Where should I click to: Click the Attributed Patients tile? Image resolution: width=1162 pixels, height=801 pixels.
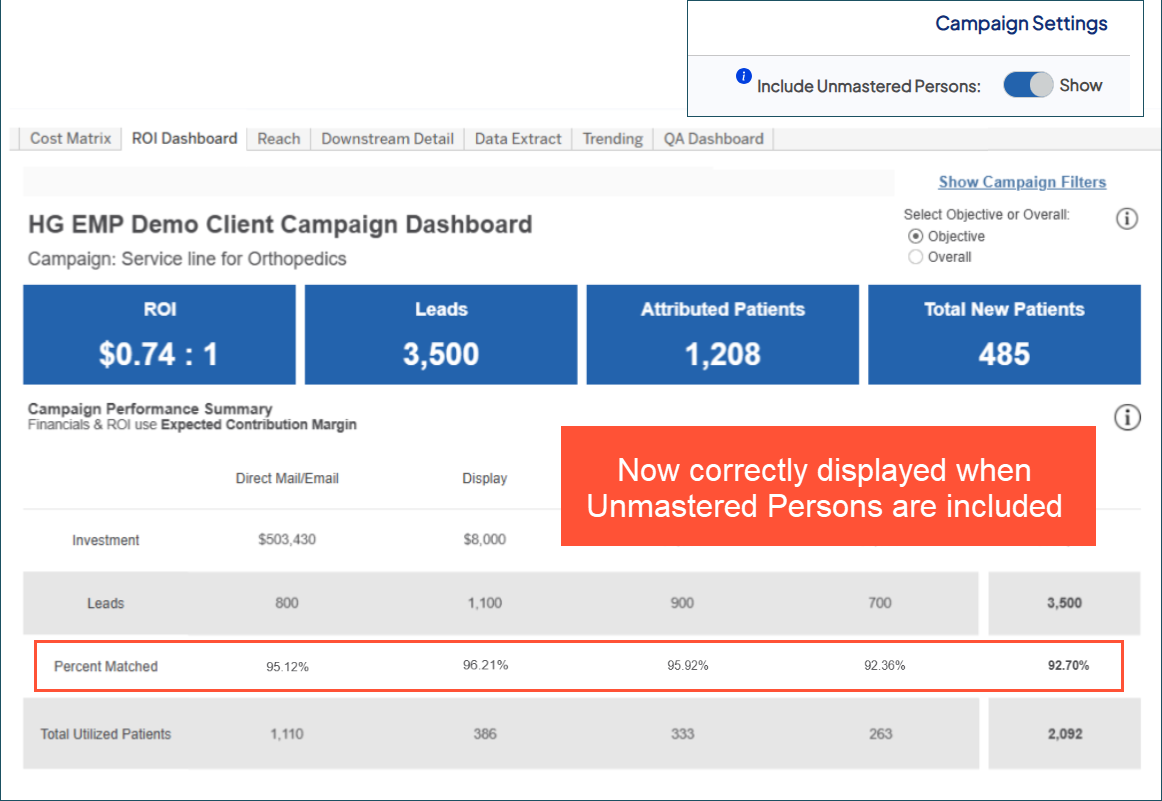pos(722,335)
